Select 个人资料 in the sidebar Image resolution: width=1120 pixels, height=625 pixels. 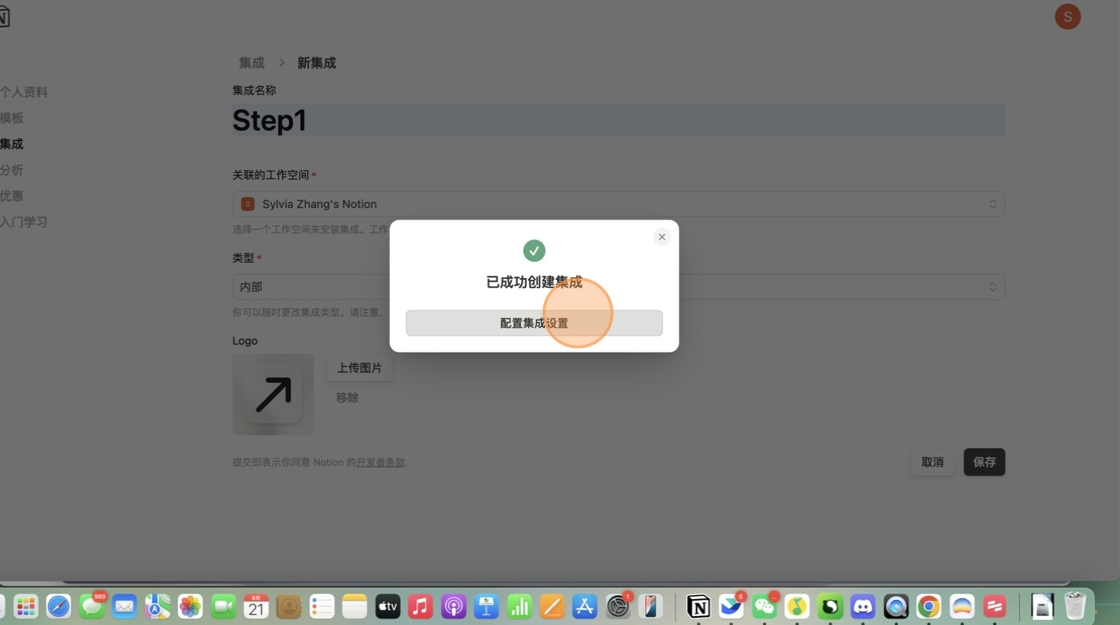pos(24,91)
